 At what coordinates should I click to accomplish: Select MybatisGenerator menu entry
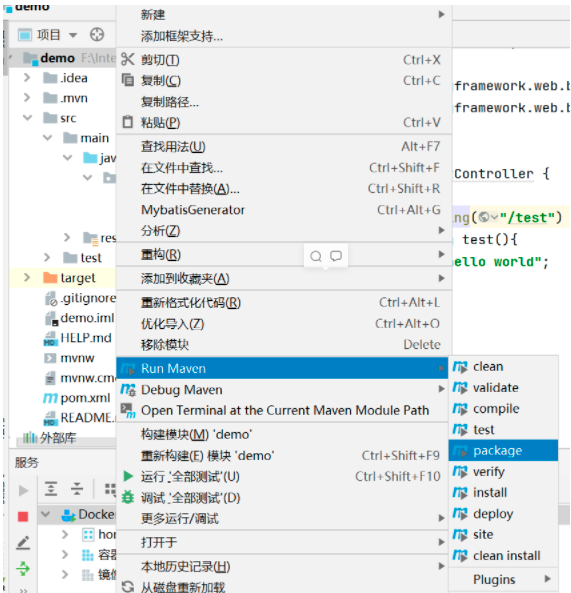pos(284,210)
